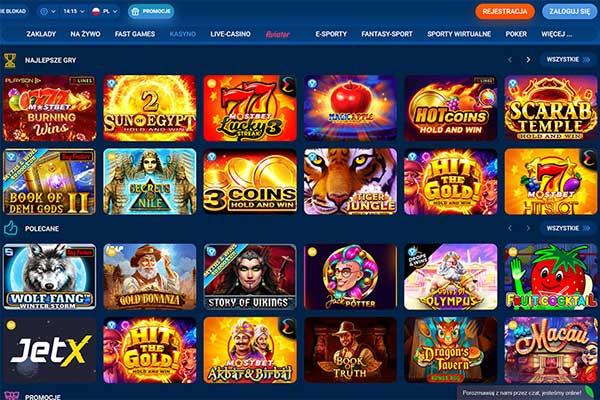The image size is (600, 400).
Task: Click the JetX game tile
Action: pos(50,350)
